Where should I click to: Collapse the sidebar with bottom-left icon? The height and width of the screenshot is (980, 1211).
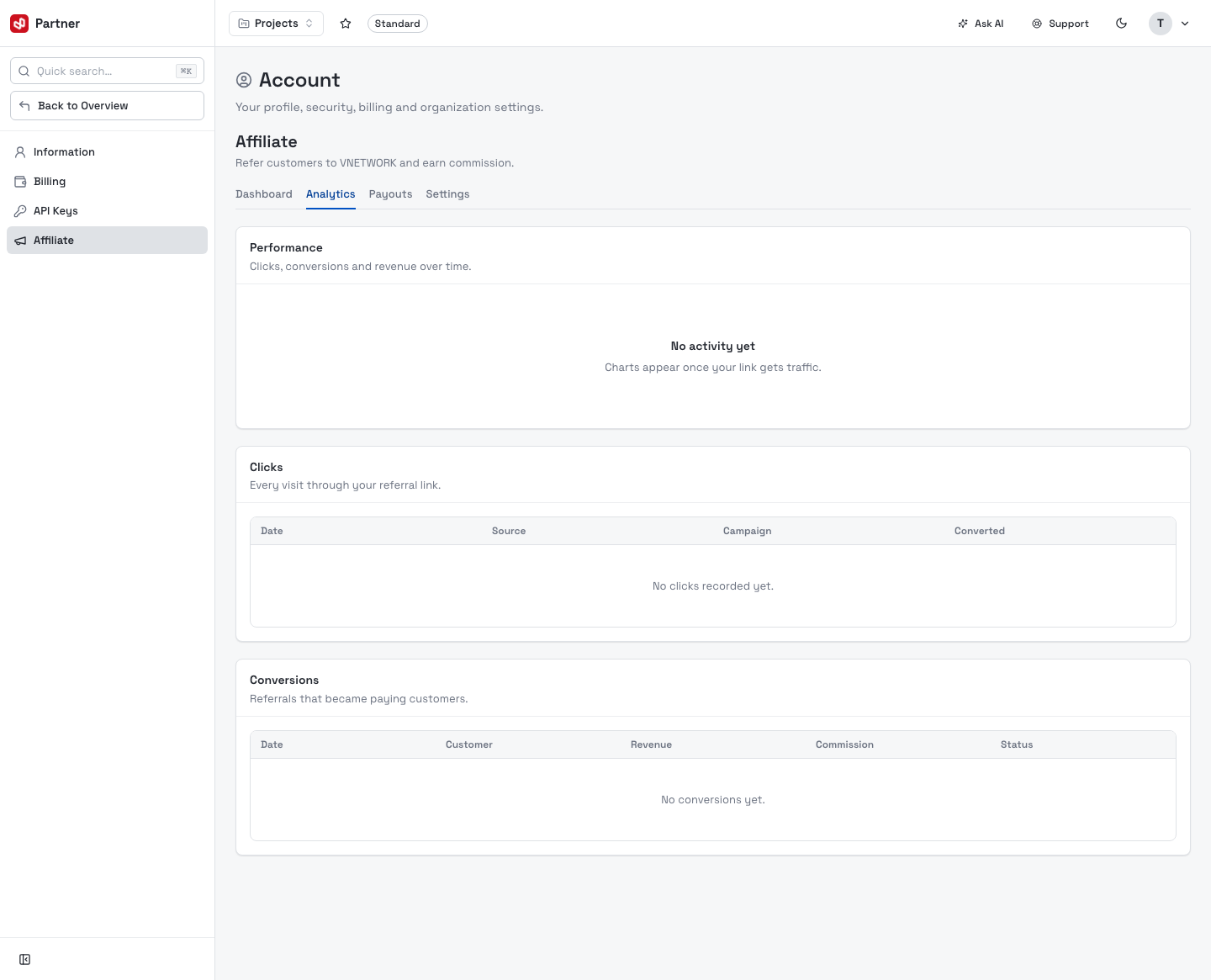[25, 960]
